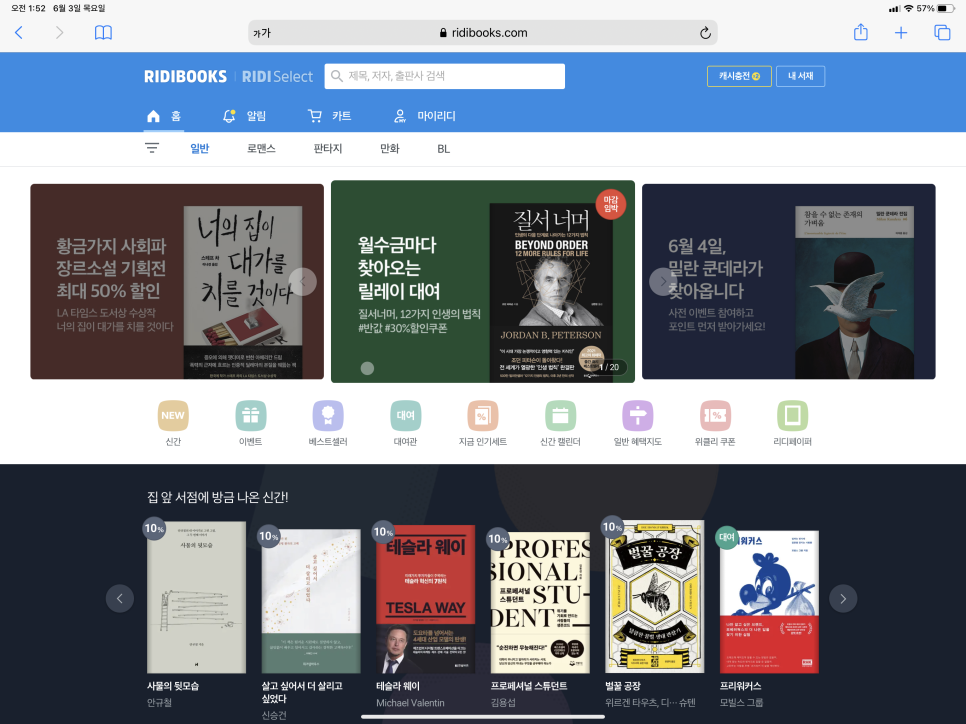Tap the battery status indicator

point(946,9)
